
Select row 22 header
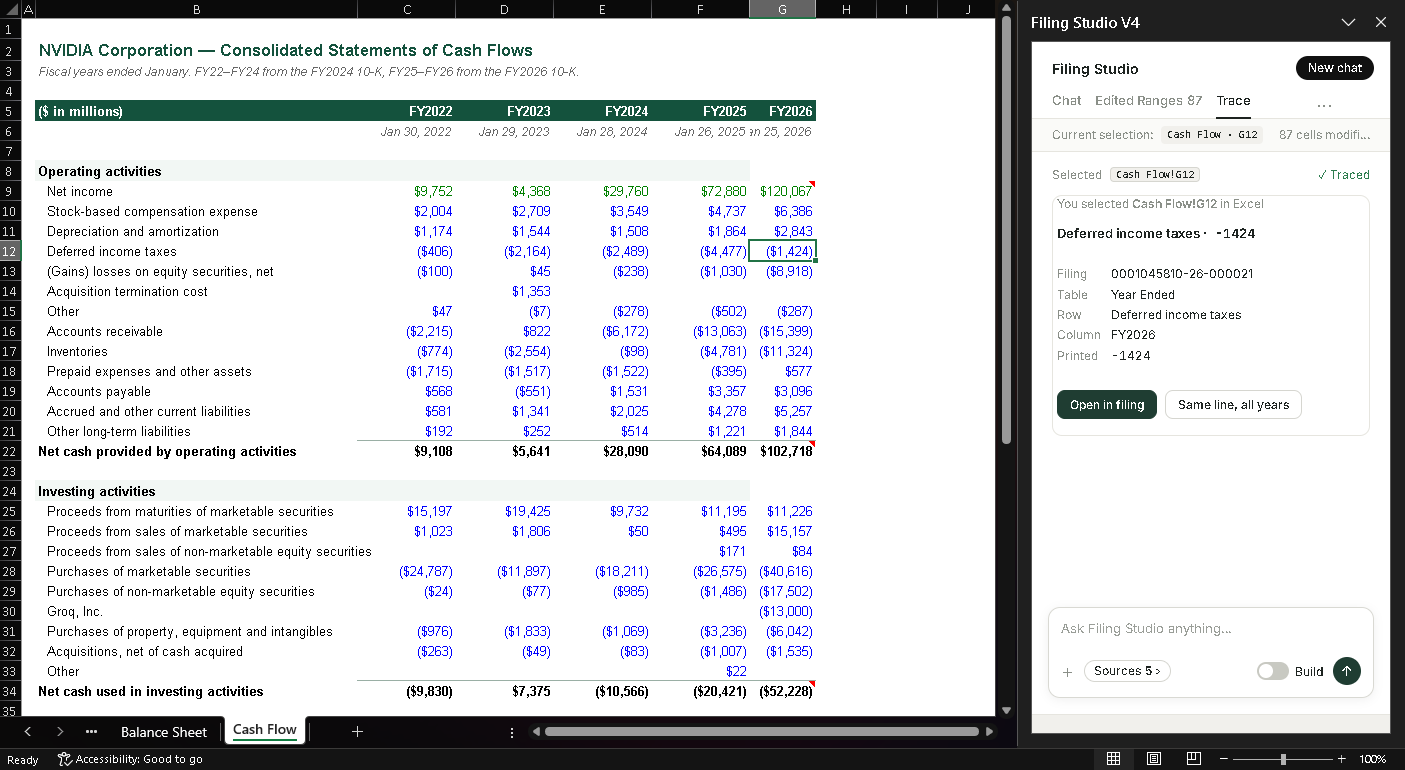(x=9, y=451)
